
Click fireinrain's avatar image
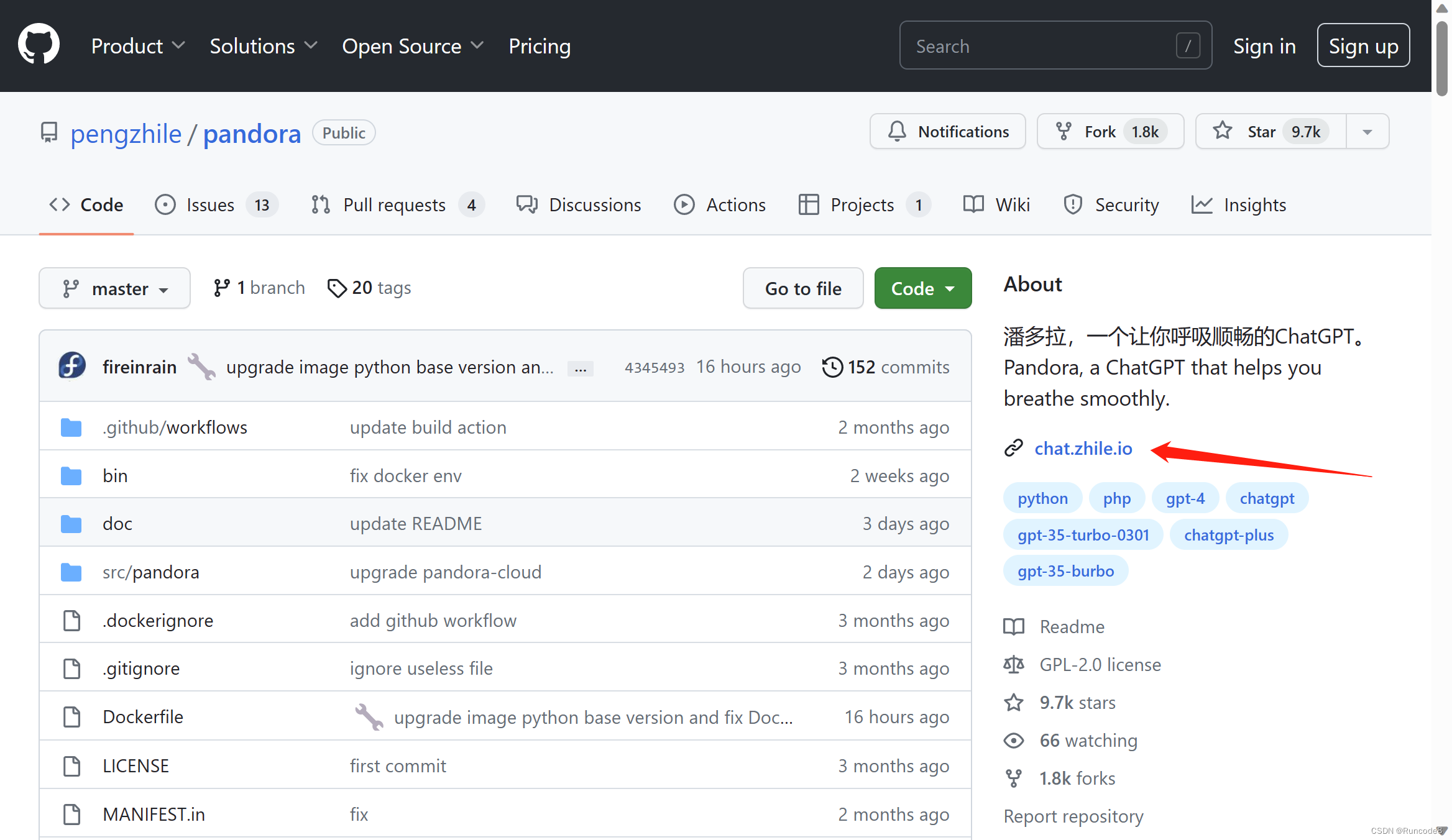point(72,367)
